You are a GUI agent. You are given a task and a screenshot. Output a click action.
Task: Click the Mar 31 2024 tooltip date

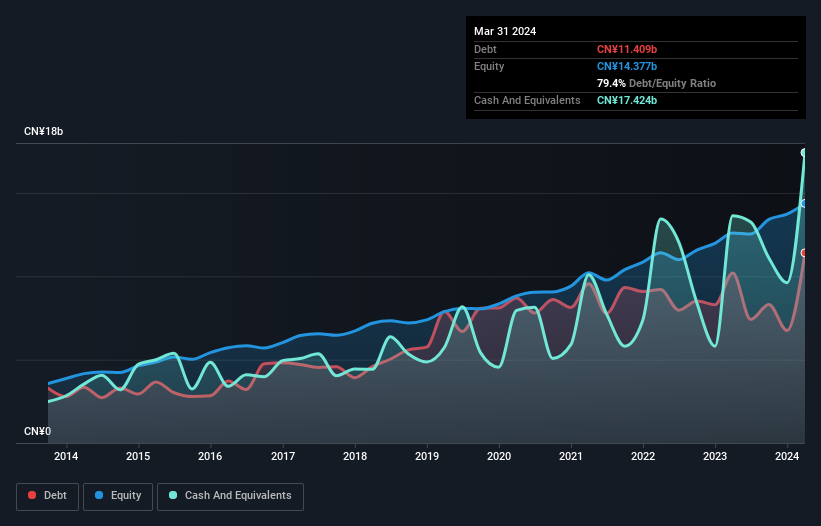pos(505,31)
